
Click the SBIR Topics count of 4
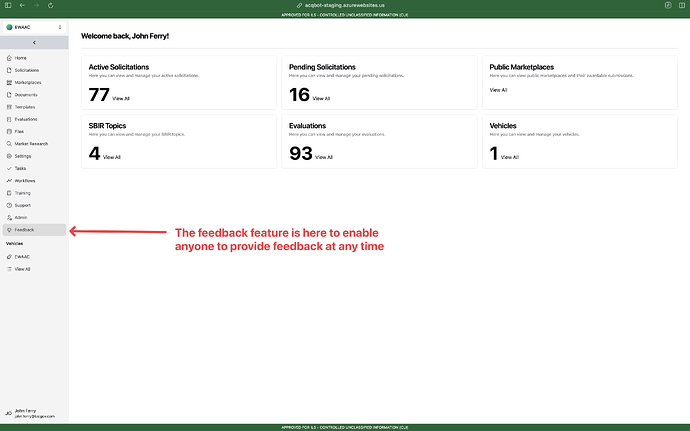click(x=94, y=154)
